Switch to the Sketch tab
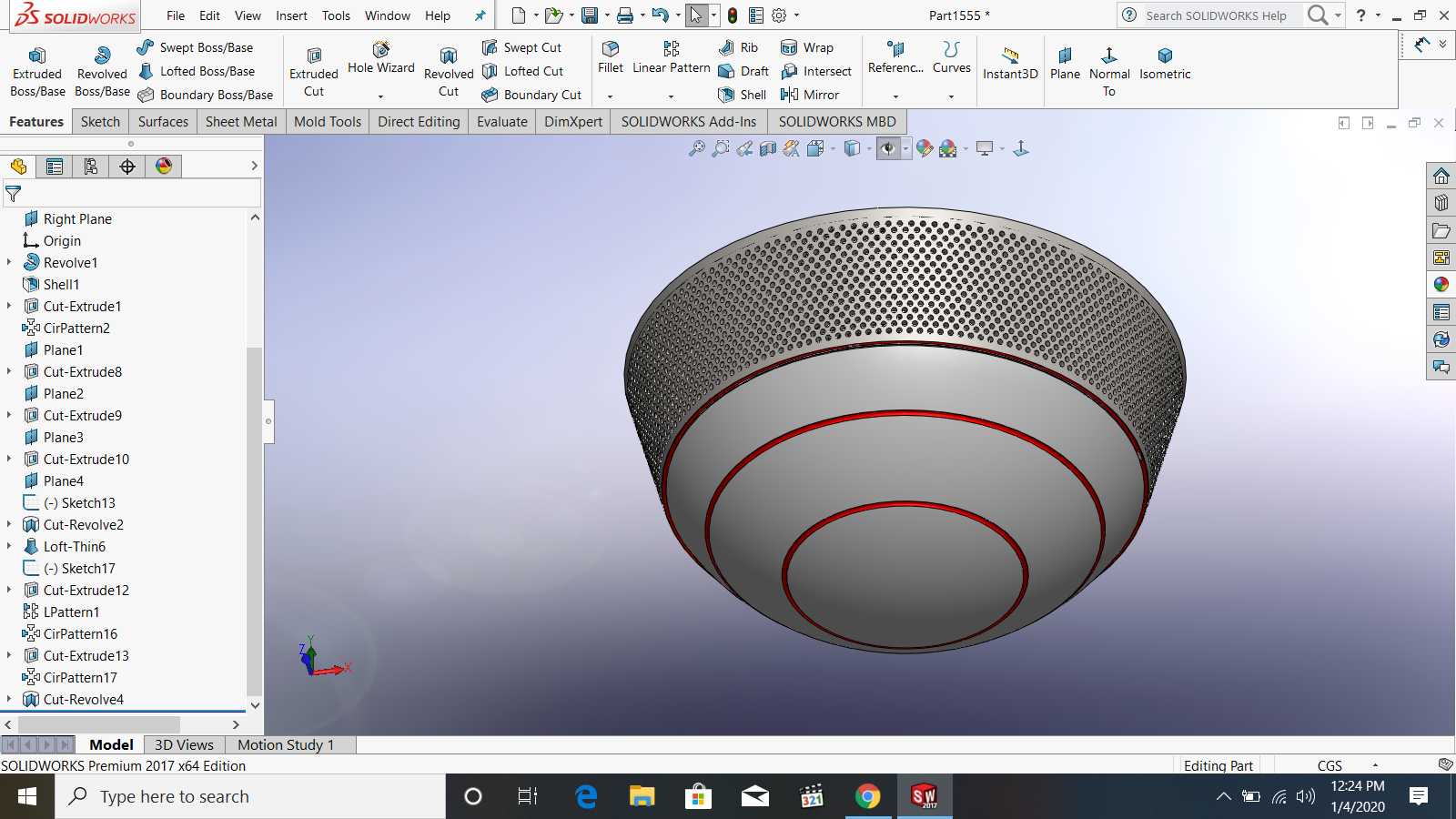Screen dimensions: 1456x819 pyautogui.click(x=100, y=122)
